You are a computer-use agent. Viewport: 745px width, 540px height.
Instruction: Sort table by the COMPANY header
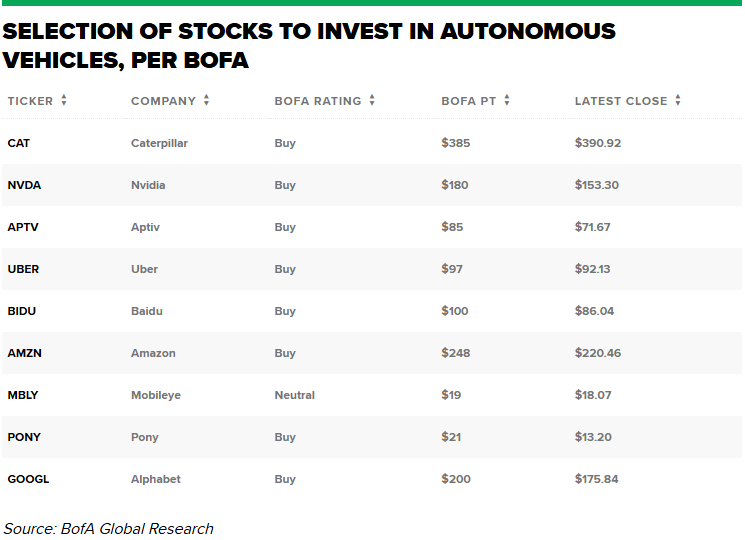pyautogui.click(x=164, y=101)
